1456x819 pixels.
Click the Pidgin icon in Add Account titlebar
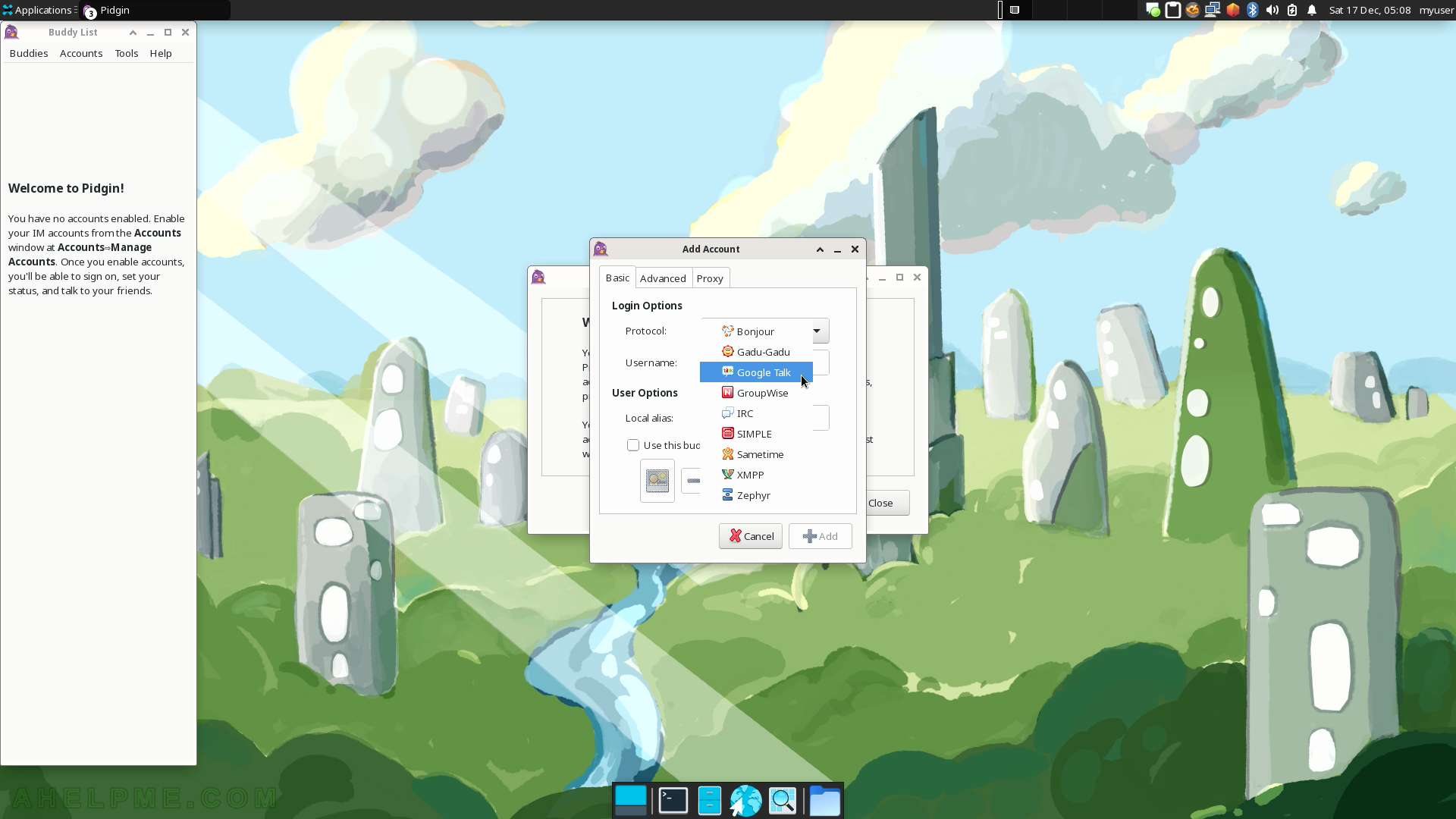coord(601,249)
